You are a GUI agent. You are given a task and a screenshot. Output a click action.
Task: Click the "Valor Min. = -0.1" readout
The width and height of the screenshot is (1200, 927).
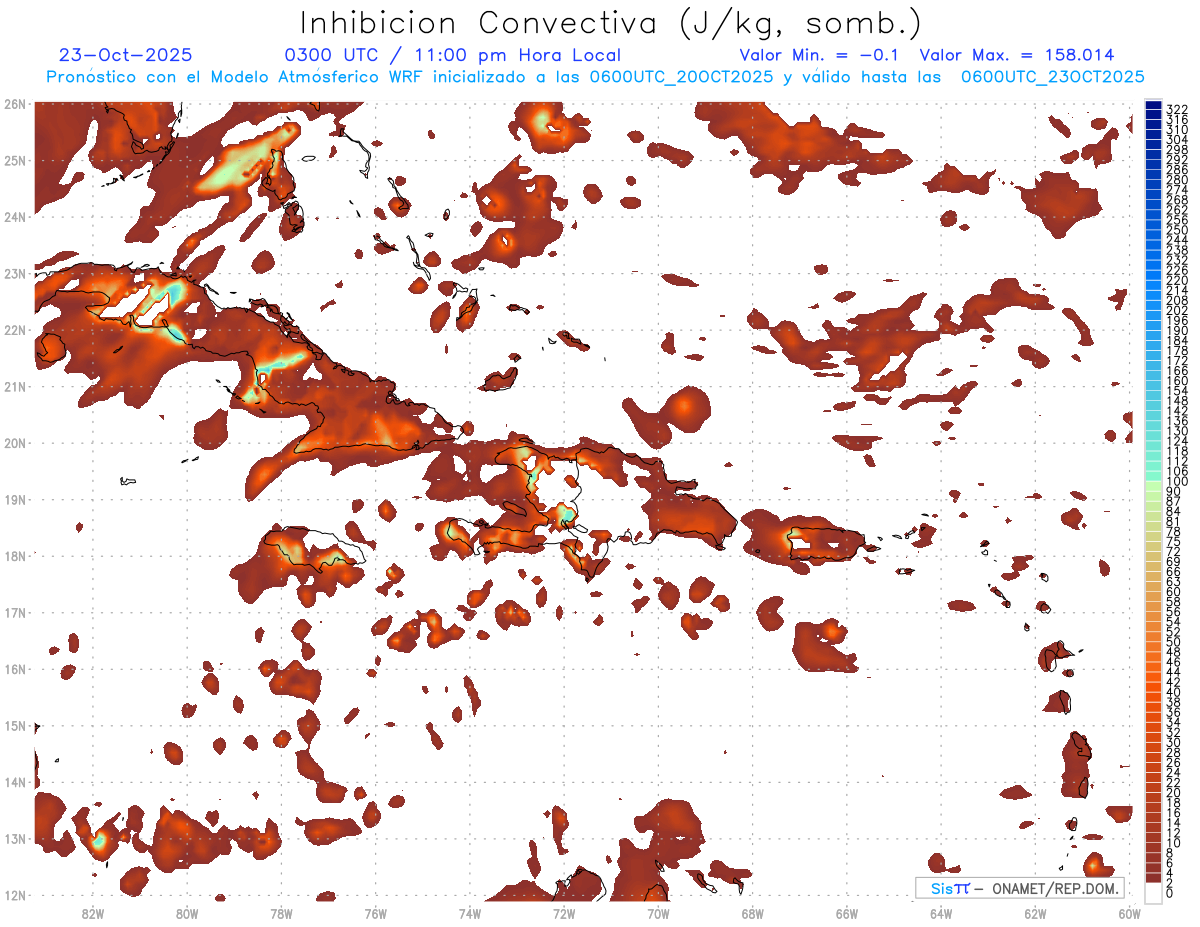[x=822, y=56]
